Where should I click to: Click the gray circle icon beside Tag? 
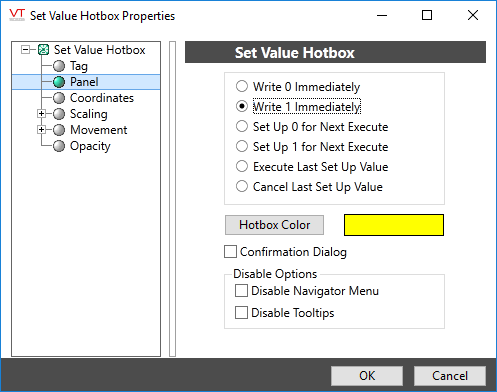tap(59, 66)
